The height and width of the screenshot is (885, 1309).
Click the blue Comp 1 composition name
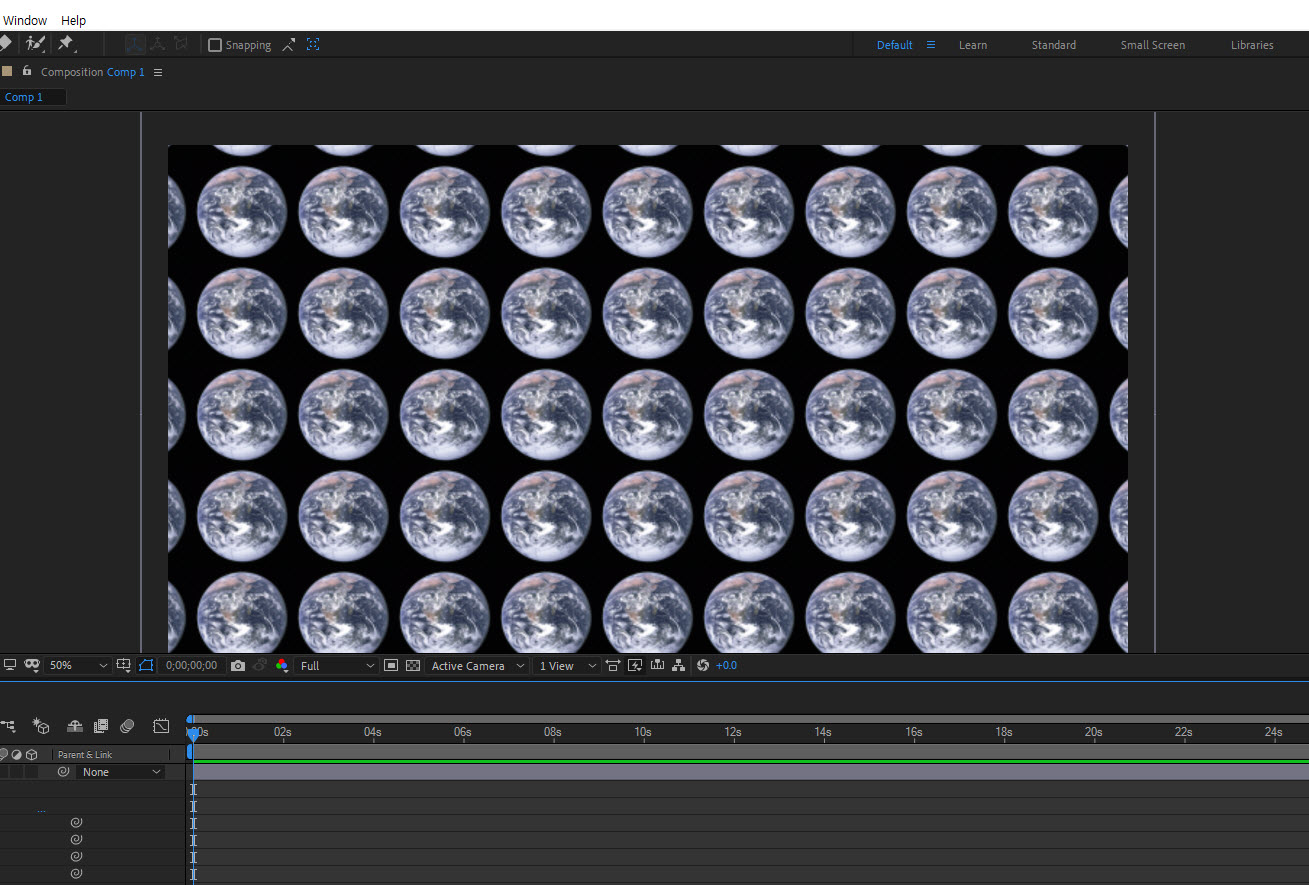(x=126, y=72)
